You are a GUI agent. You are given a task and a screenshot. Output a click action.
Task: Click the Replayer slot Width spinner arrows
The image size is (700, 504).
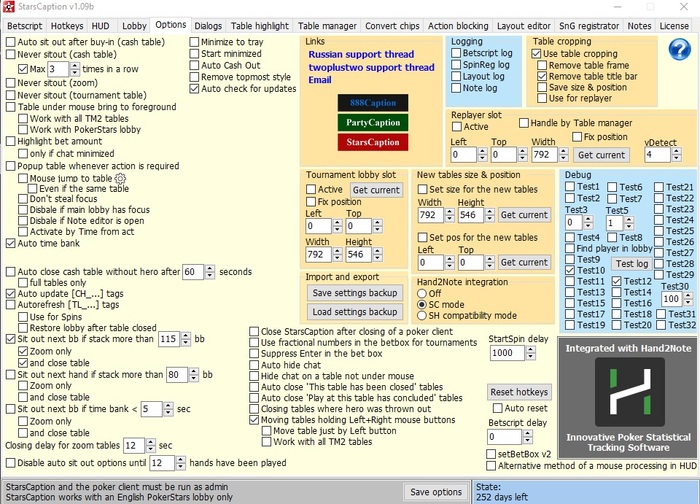(564, 155)
